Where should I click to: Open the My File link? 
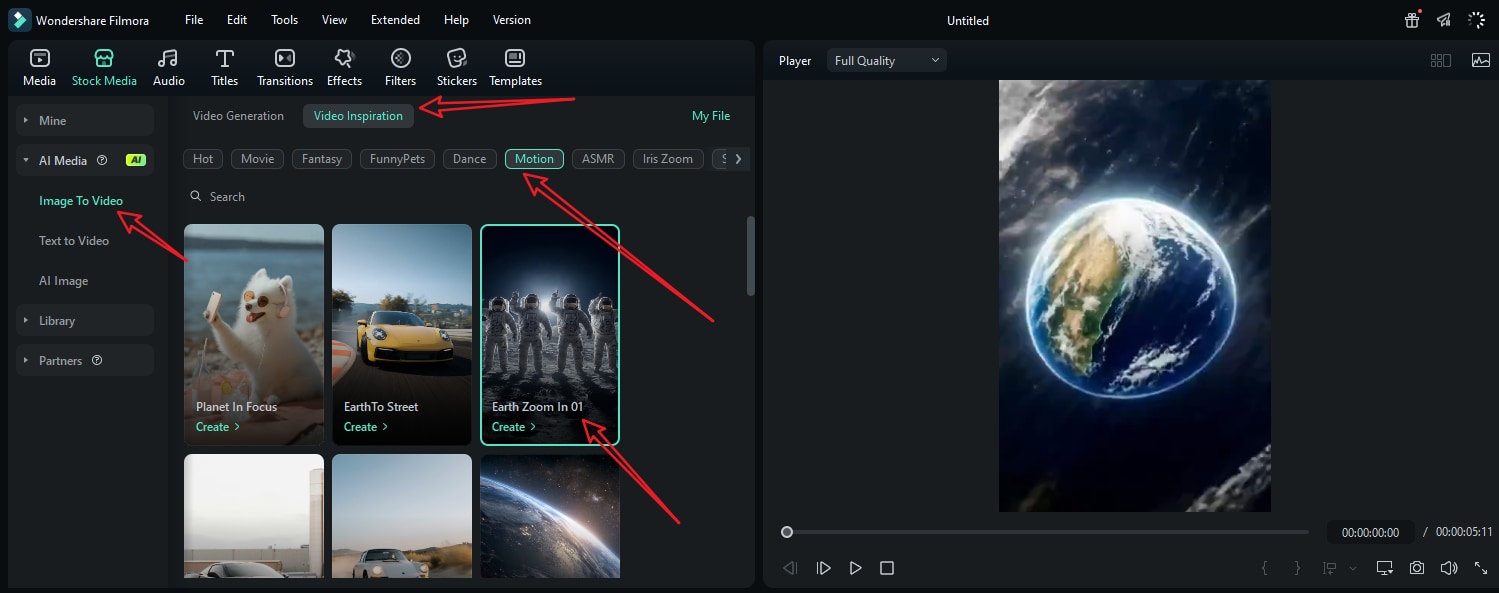point(711,116)
